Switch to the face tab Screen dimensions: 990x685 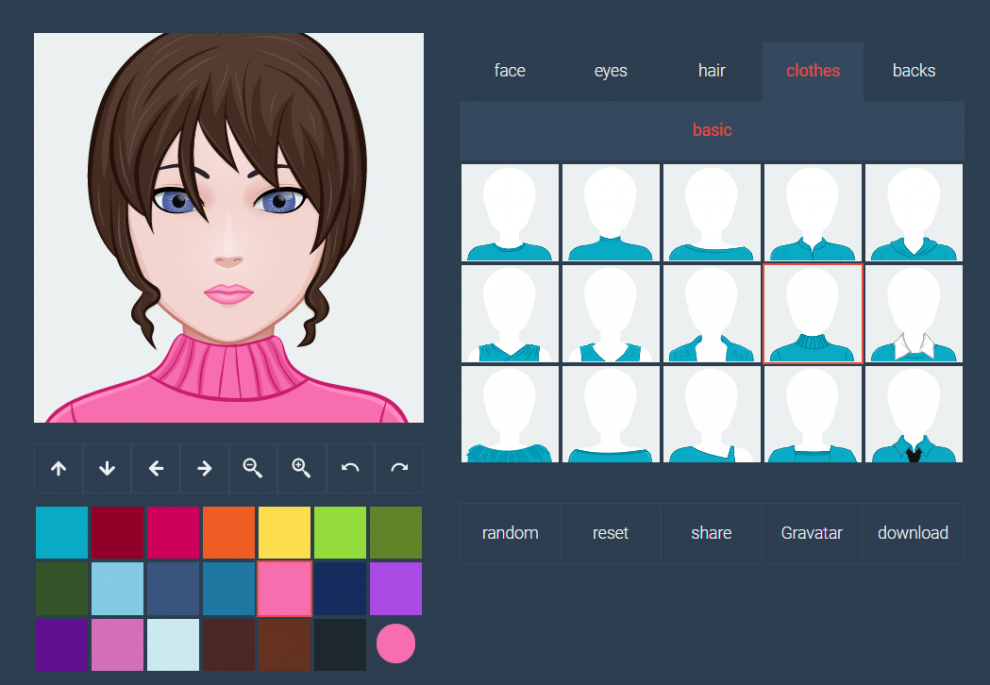(x=509, y=71)
